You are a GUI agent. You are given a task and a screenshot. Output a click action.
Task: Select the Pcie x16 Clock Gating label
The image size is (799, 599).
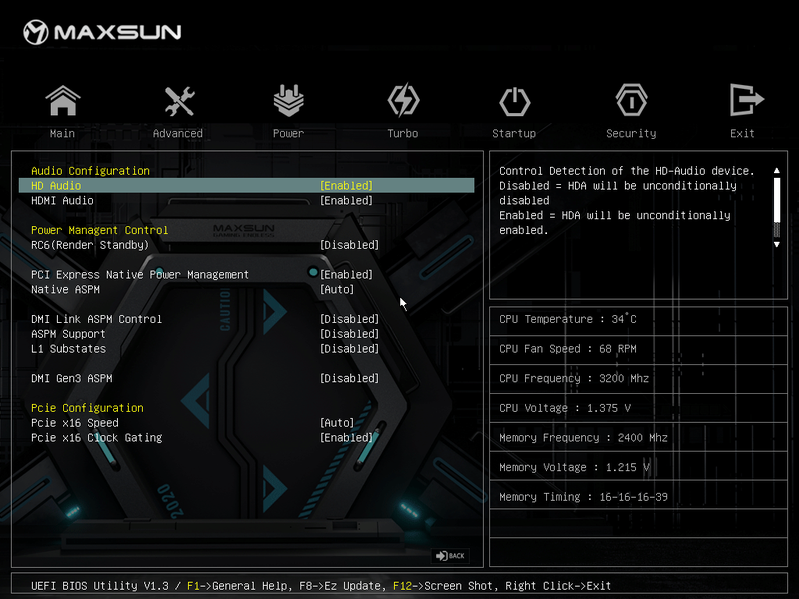tap(97, 438)
